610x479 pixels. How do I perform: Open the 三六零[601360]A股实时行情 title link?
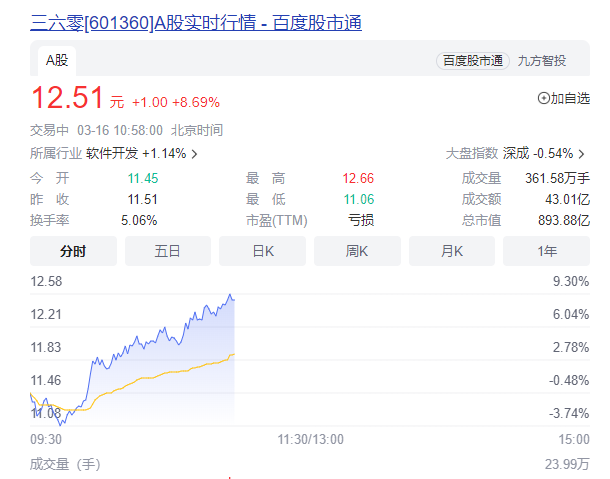click(x=196, y=23)
